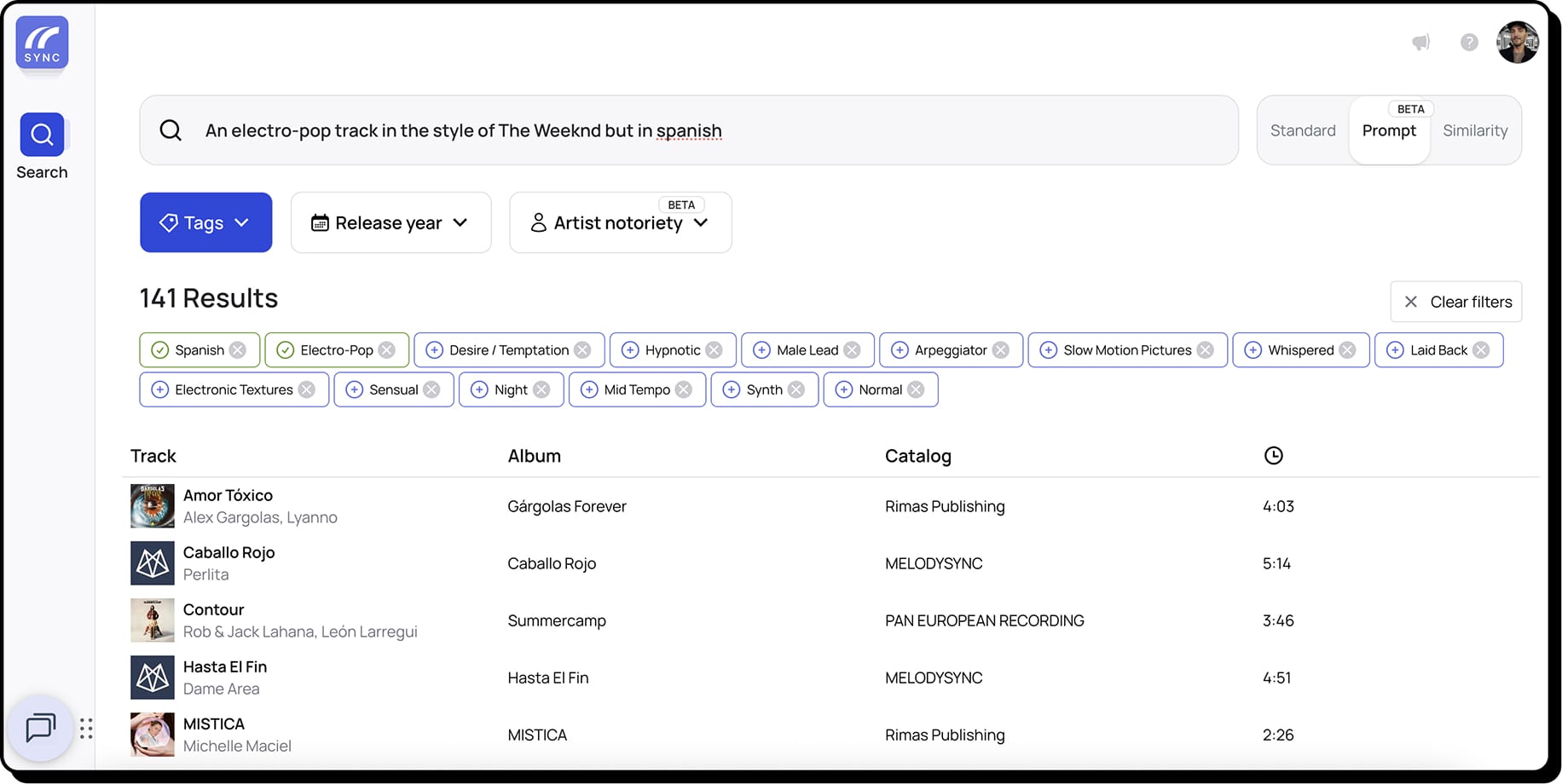The height and width of the screenshot is (784, 1562).
Task: Open the user profile avatar
Action: 1518,43
